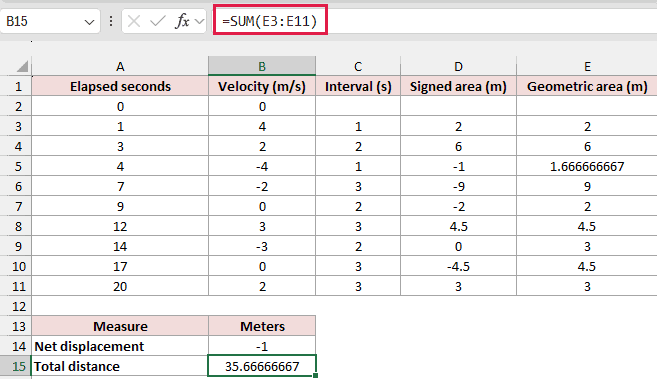Select the Total distance label cell
This screenshot has width=657, height=379.
(120, 366)
